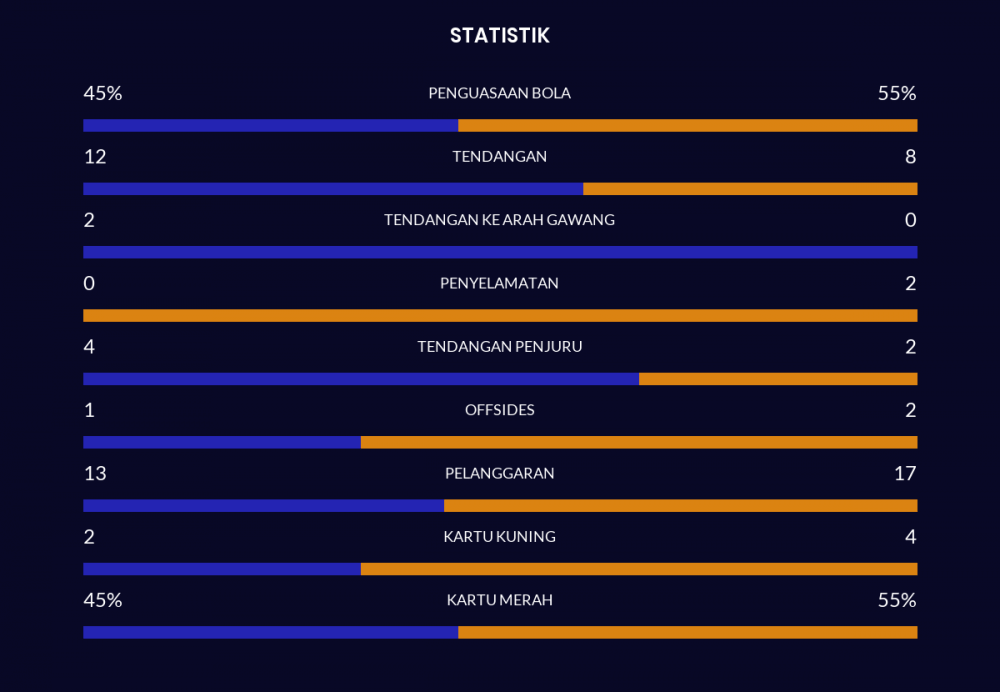
Task: Click blue segment of Offsides bar
Action: [222, 442]
